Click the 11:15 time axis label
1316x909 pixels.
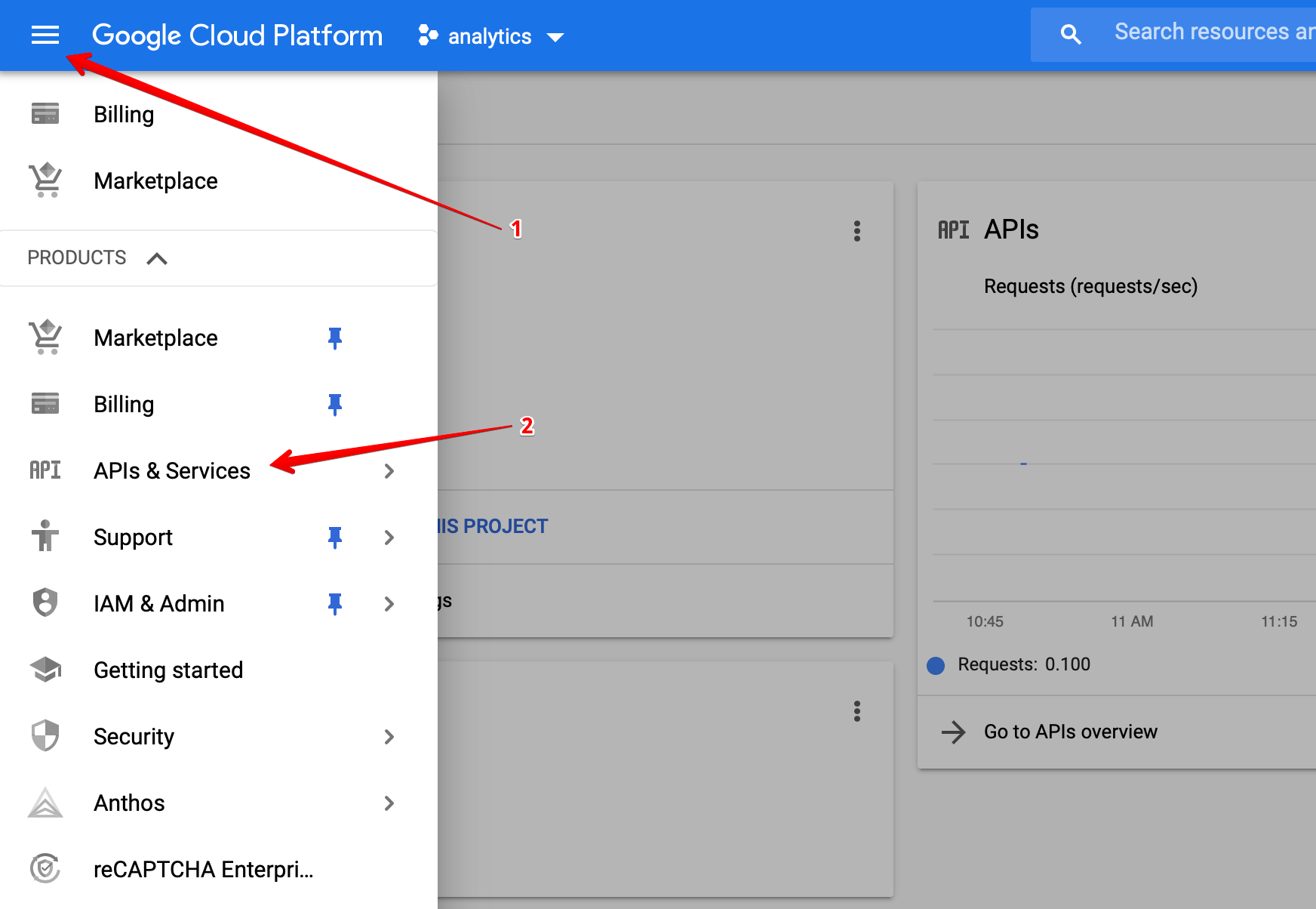1279,621
